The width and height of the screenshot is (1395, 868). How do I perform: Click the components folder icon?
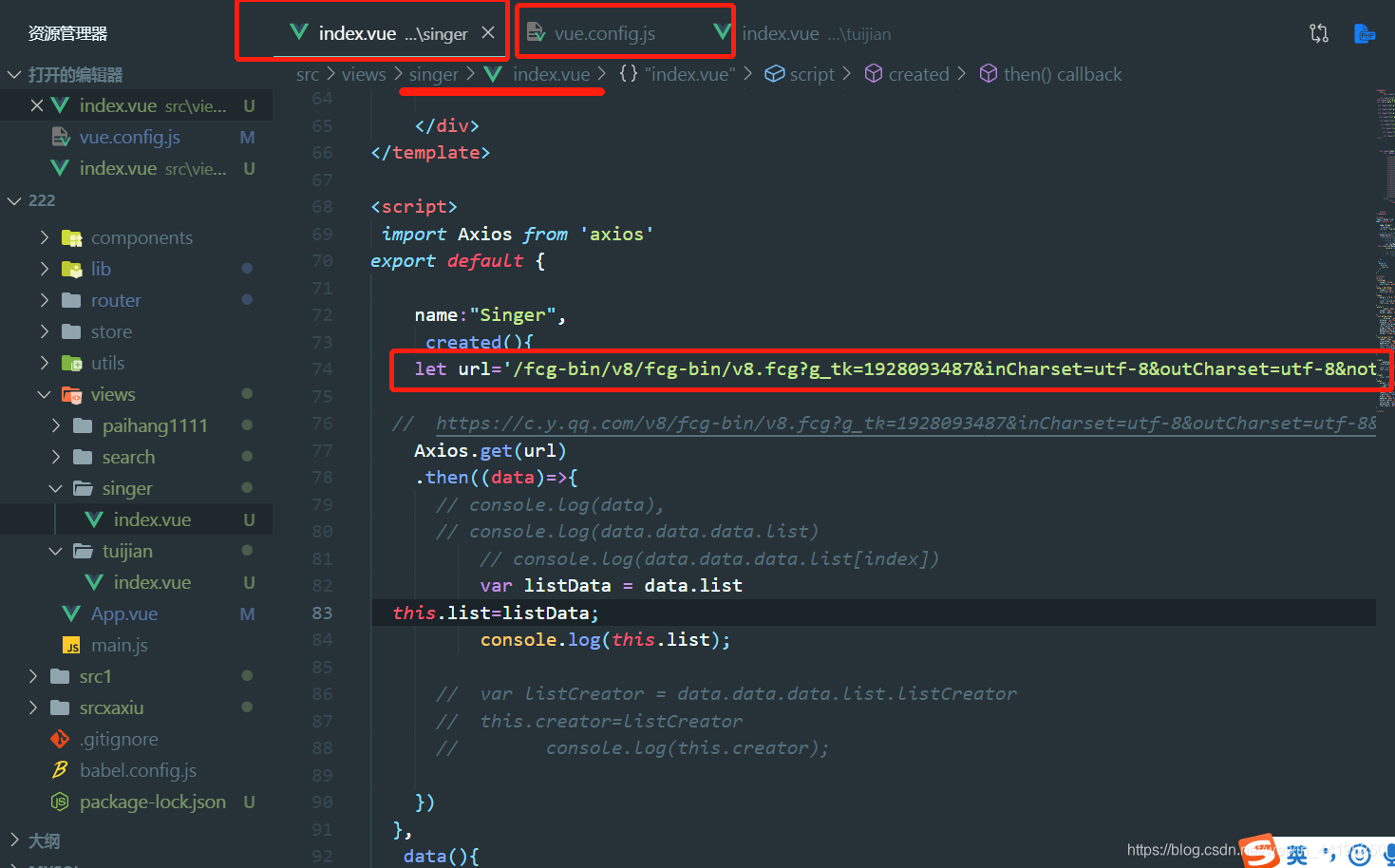point(72,237)
